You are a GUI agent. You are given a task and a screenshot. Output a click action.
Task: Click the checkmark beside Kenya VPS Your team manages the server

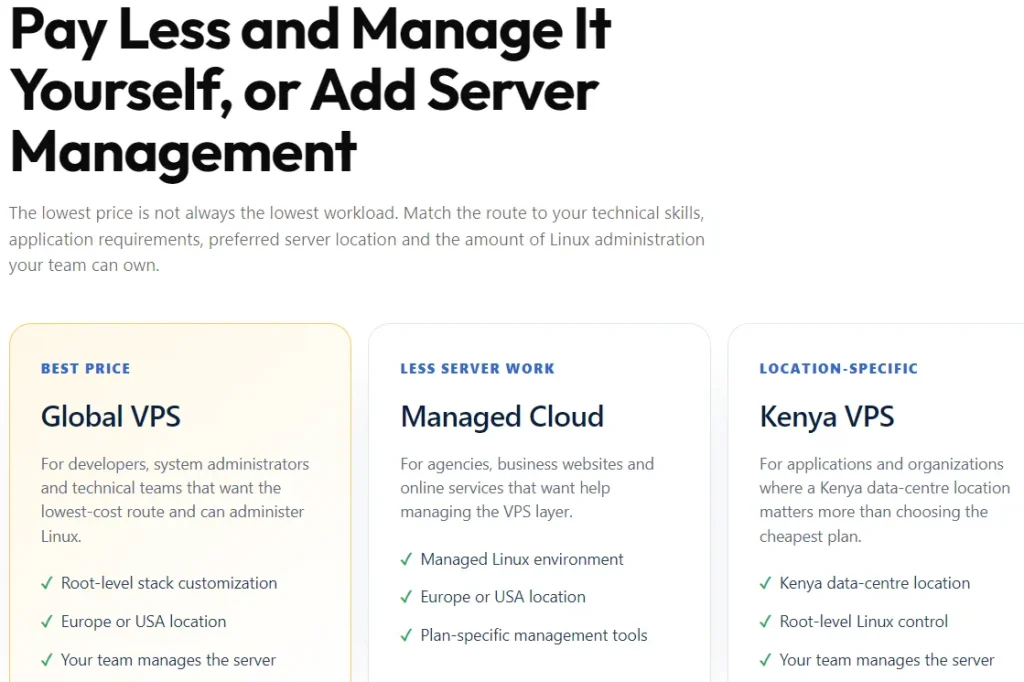pyautogui.click(x=765, y=660)
